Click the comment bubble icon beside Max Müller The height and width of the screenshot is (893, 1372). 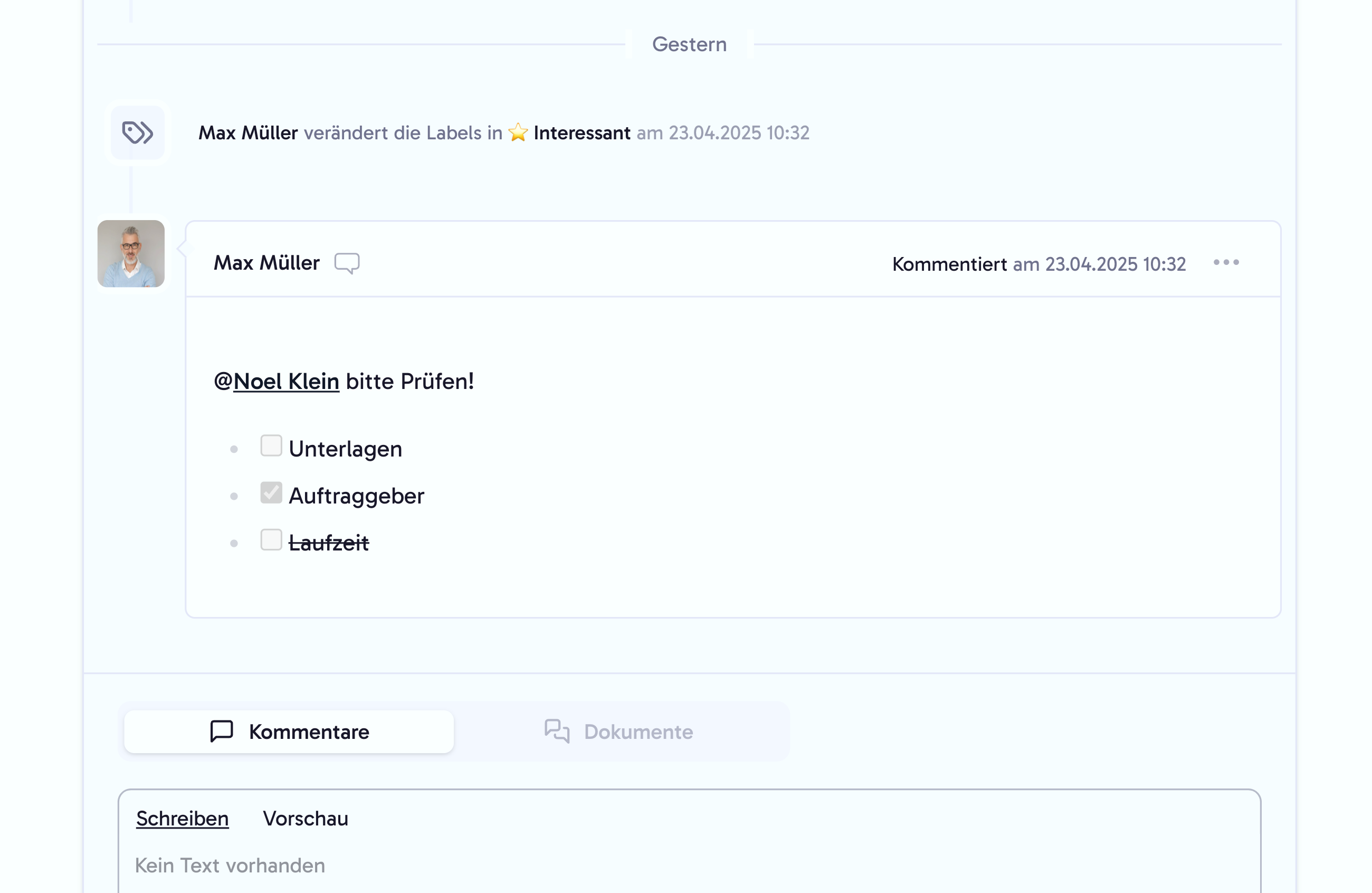click(347, 263)
